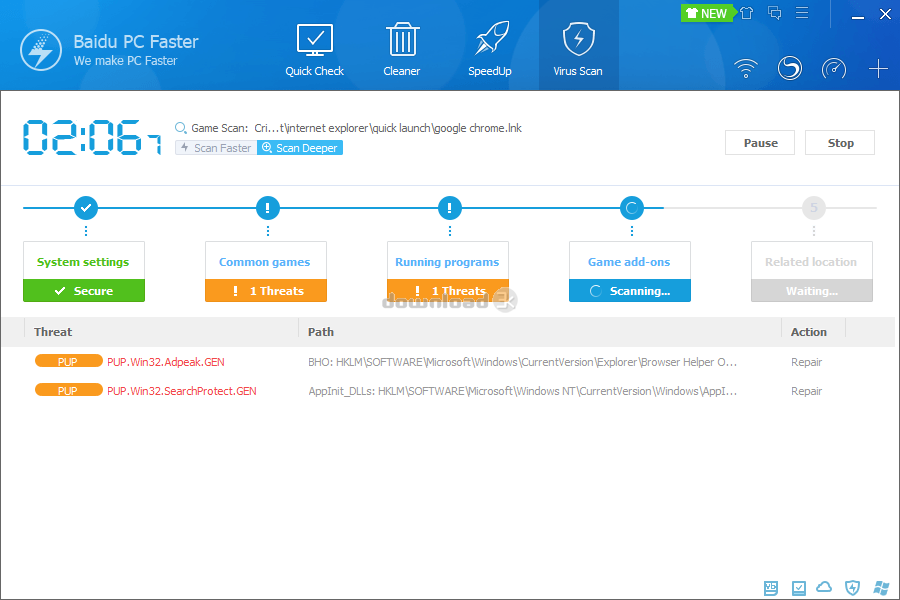Click the speedometer performance icon
900x600 pixels.
point(834,68)
